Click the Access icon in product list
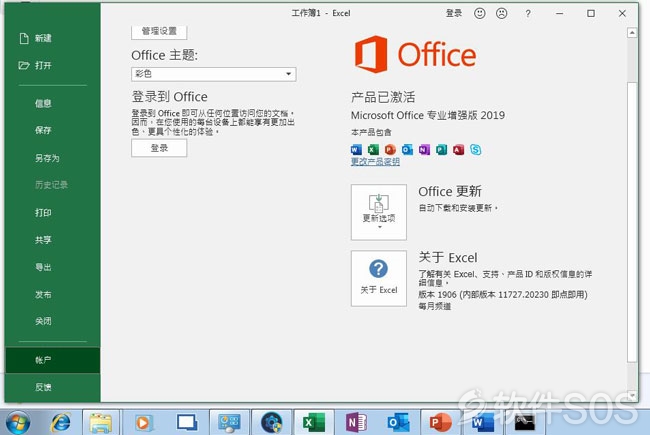 pos(458,149)
